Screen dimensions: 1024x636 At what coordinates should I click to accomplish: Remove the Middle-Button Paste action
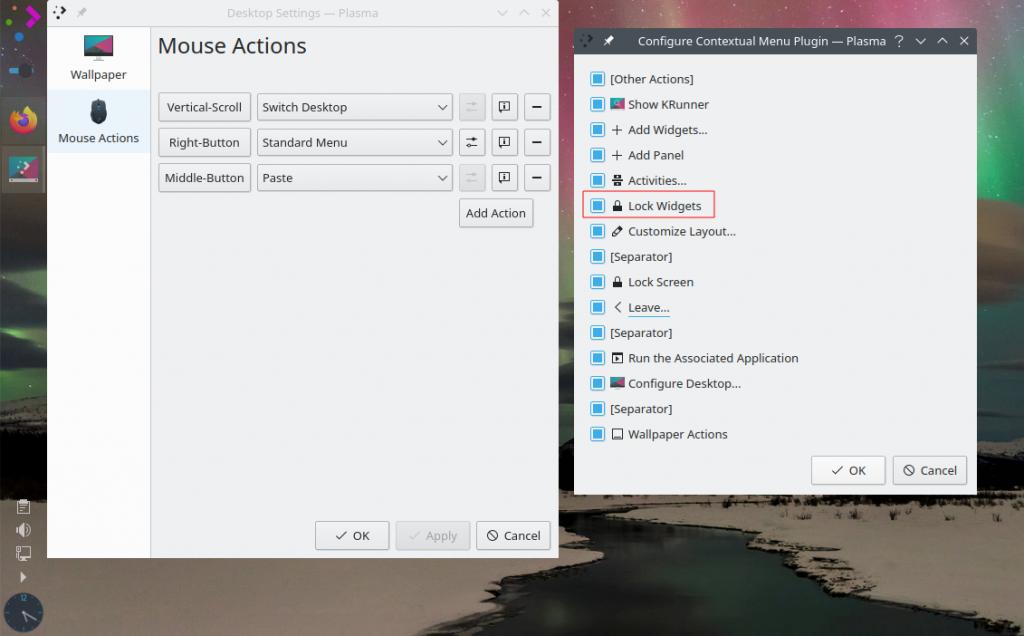pyautogui.click(x=538, y=178)
